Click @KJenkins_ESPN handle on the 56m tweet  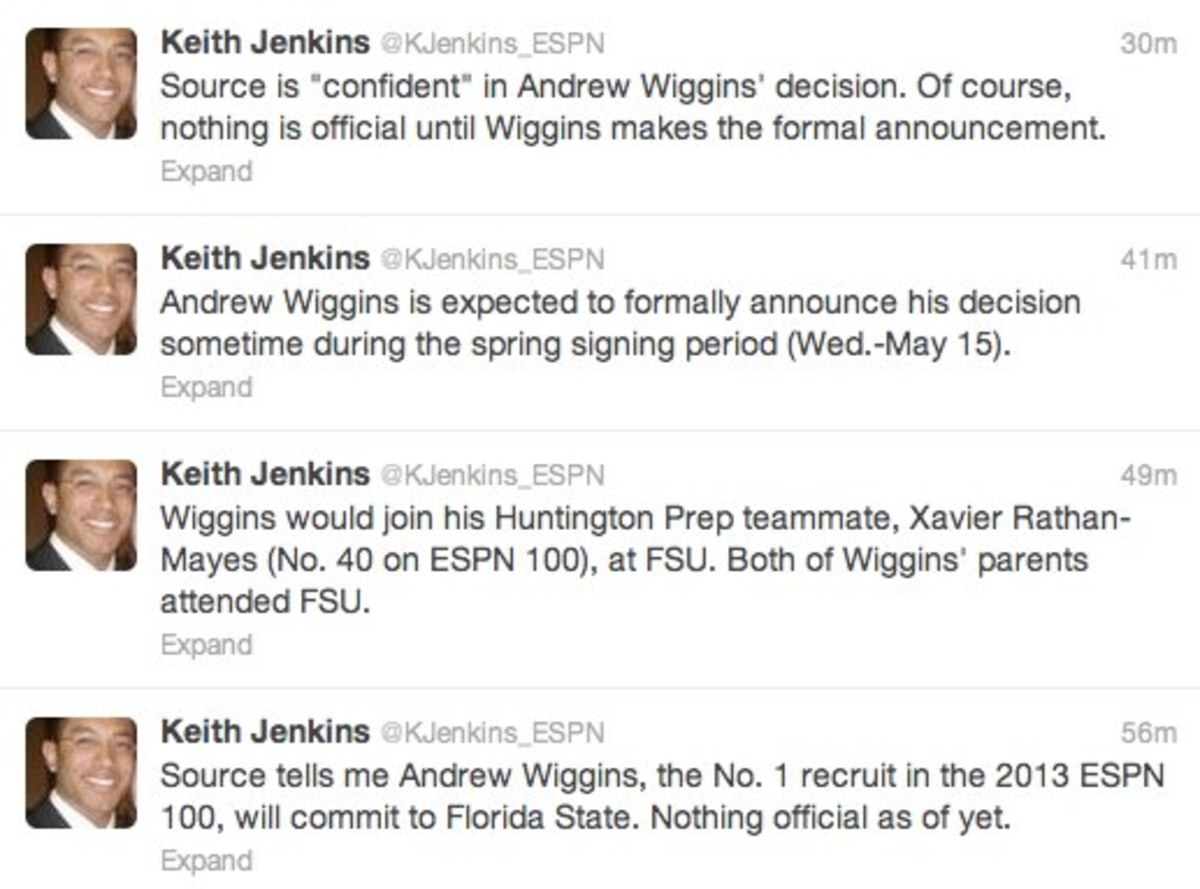(x=491, y=734)
